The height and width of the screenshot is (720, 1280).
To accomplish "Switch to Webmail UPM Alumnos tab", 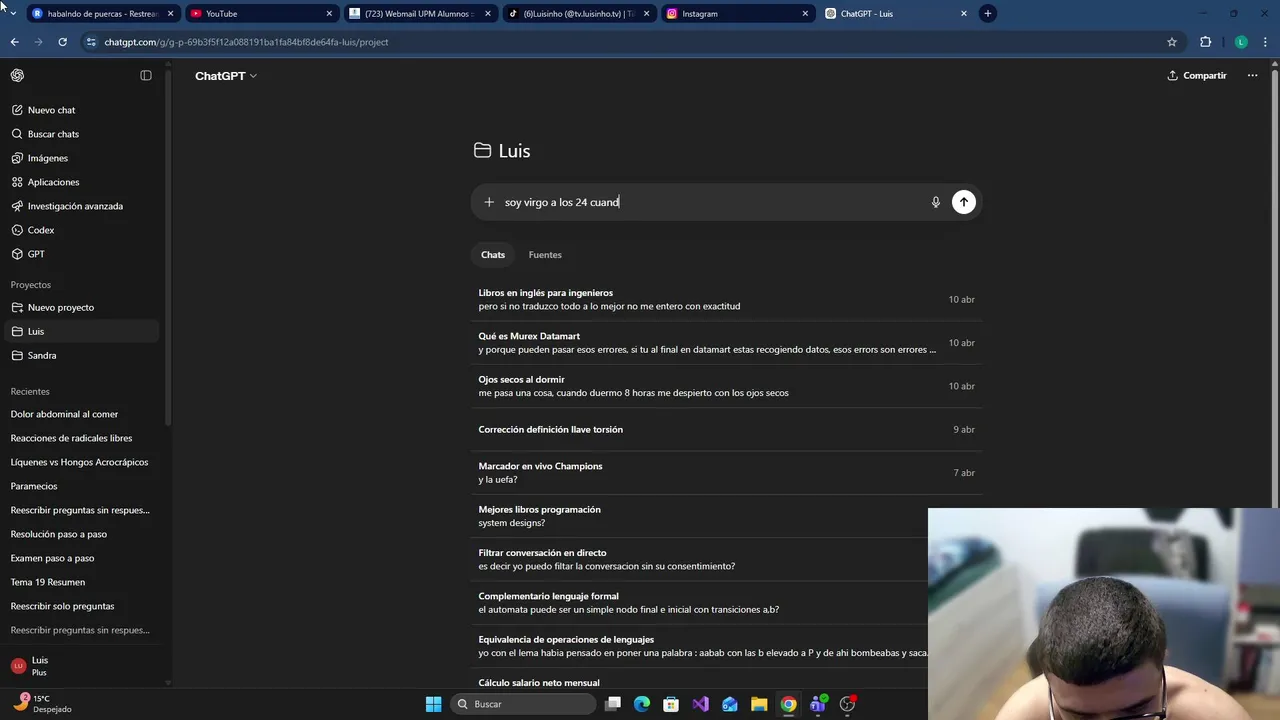I will click(x=420, y=14).
